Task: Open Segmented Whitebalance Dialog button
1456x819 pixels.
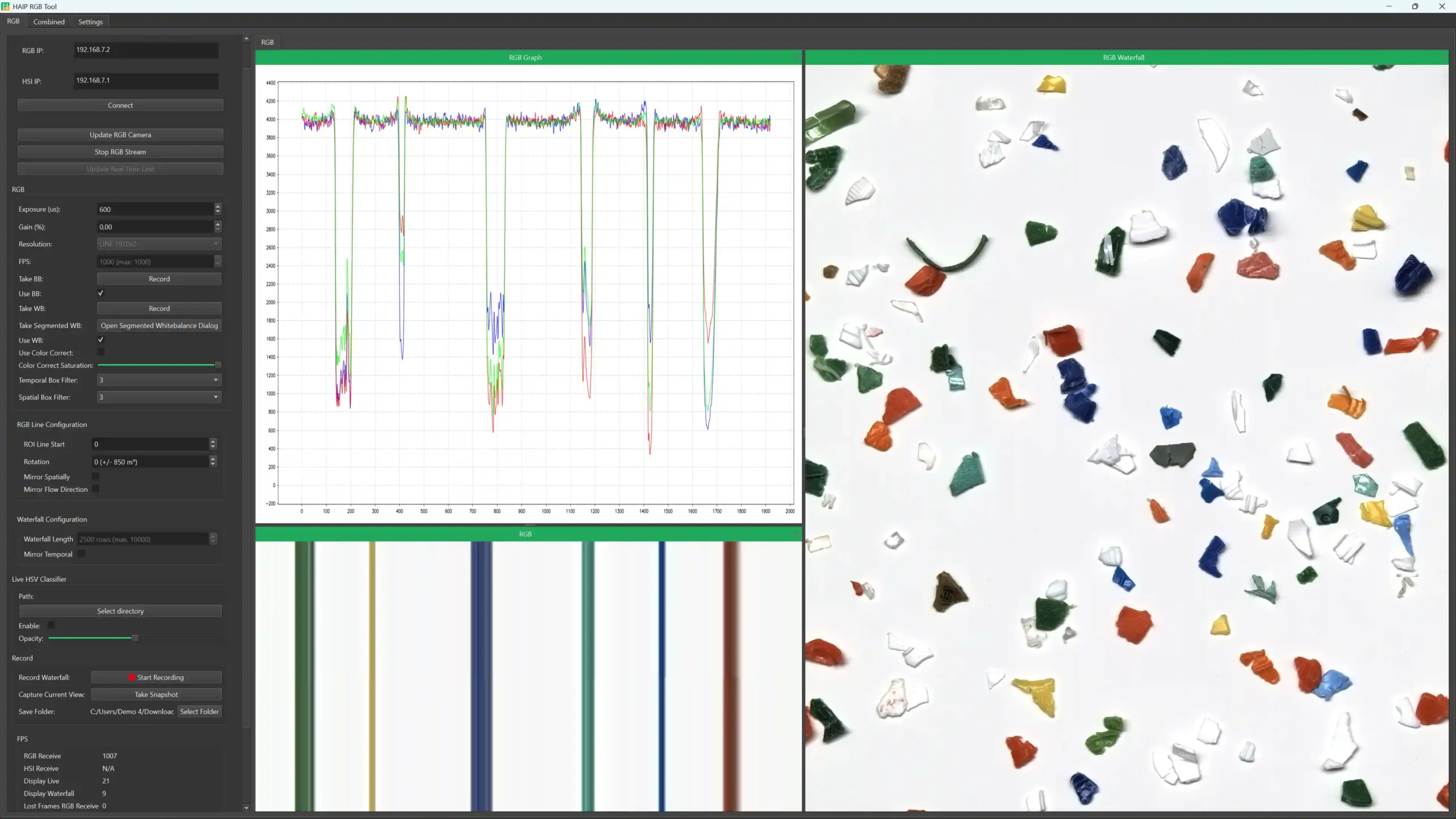Action: coord(159,325)
